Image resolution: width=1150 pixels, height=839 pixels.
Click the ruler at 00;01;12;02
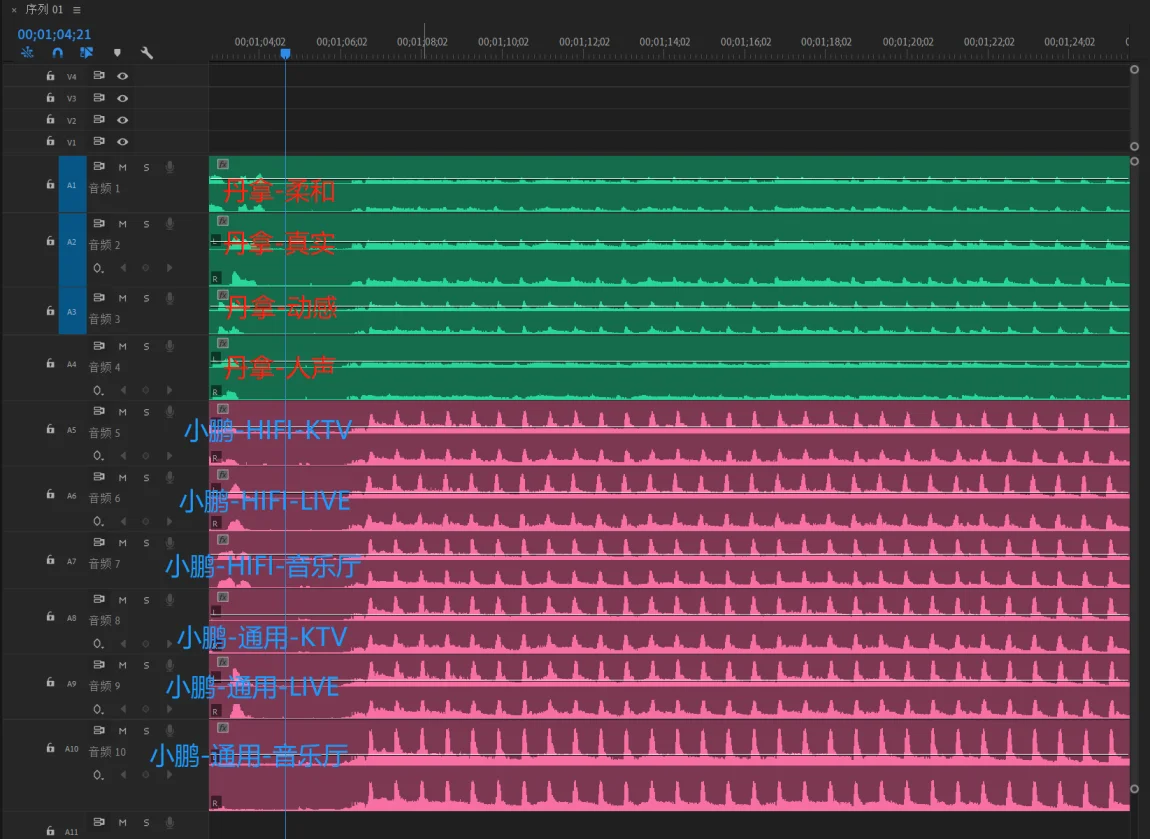pos(583,50)
